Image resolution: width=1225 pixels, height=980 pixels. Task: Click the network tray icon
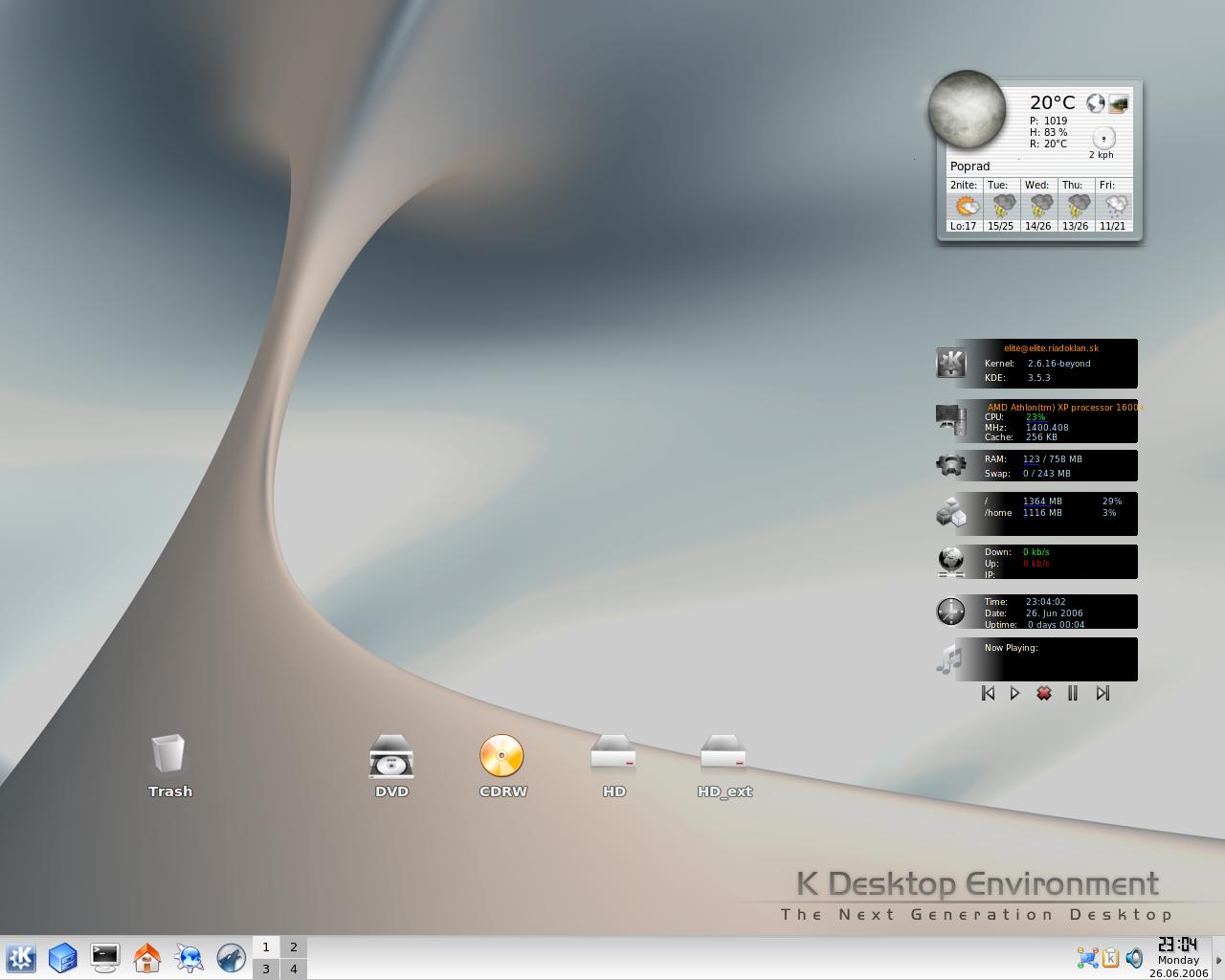1088,958
